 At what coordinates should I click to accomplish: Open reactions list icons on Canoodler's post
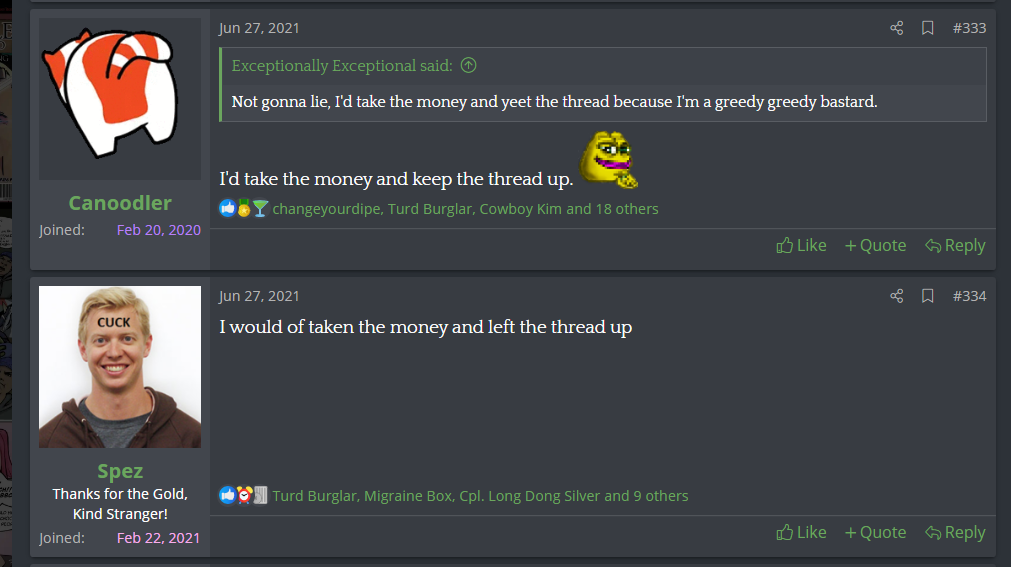pos(244,208)
